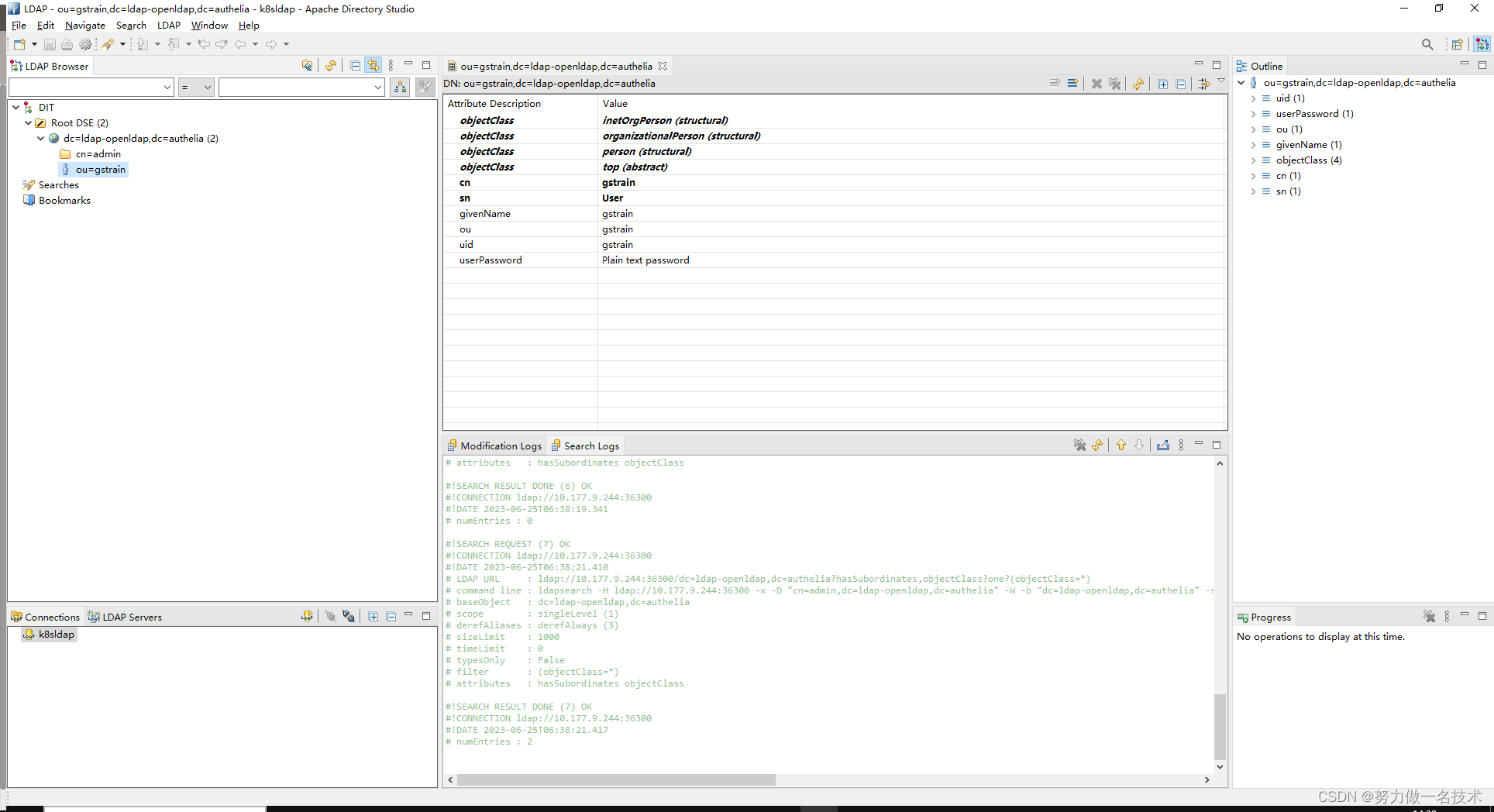Click the Export search logs icon

tap(1163, 445)
